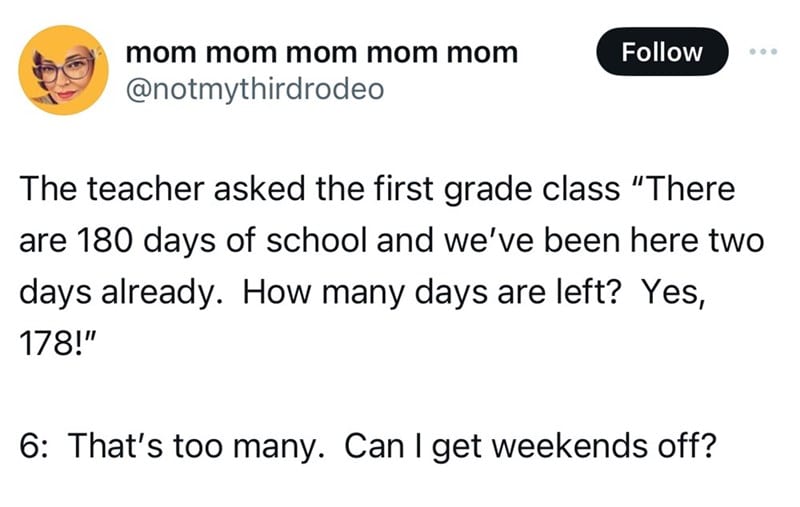Click the tweet line starting "The teacher asked"
The width and height of the screenshot is (800, 507).
click(x=378, y=189)
